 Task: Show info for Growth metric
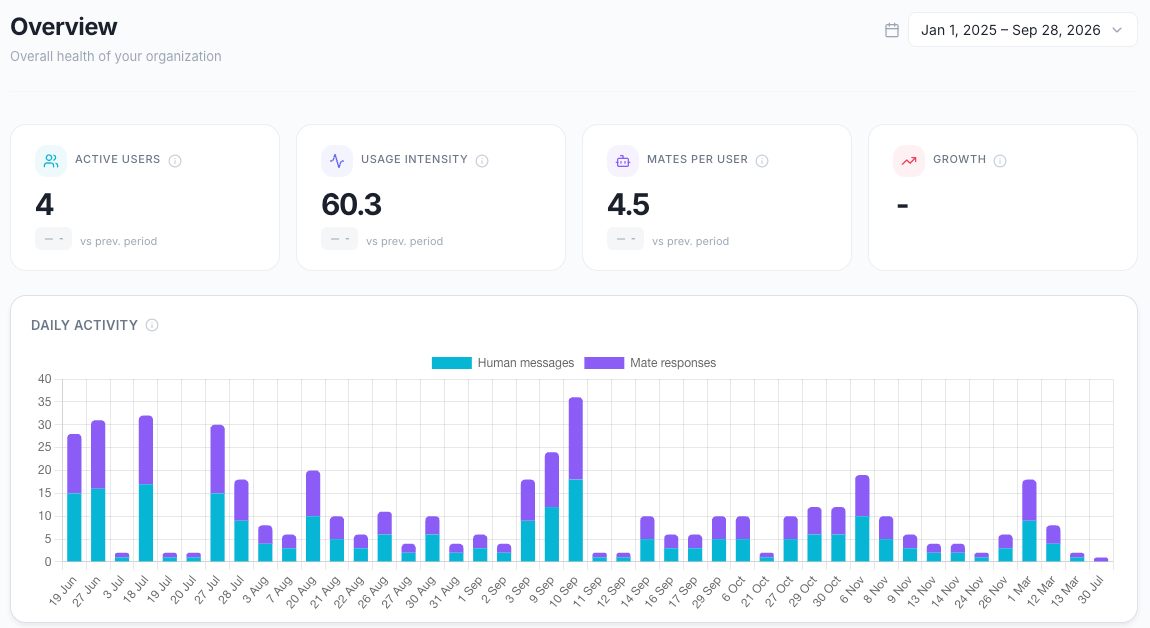1000,161
